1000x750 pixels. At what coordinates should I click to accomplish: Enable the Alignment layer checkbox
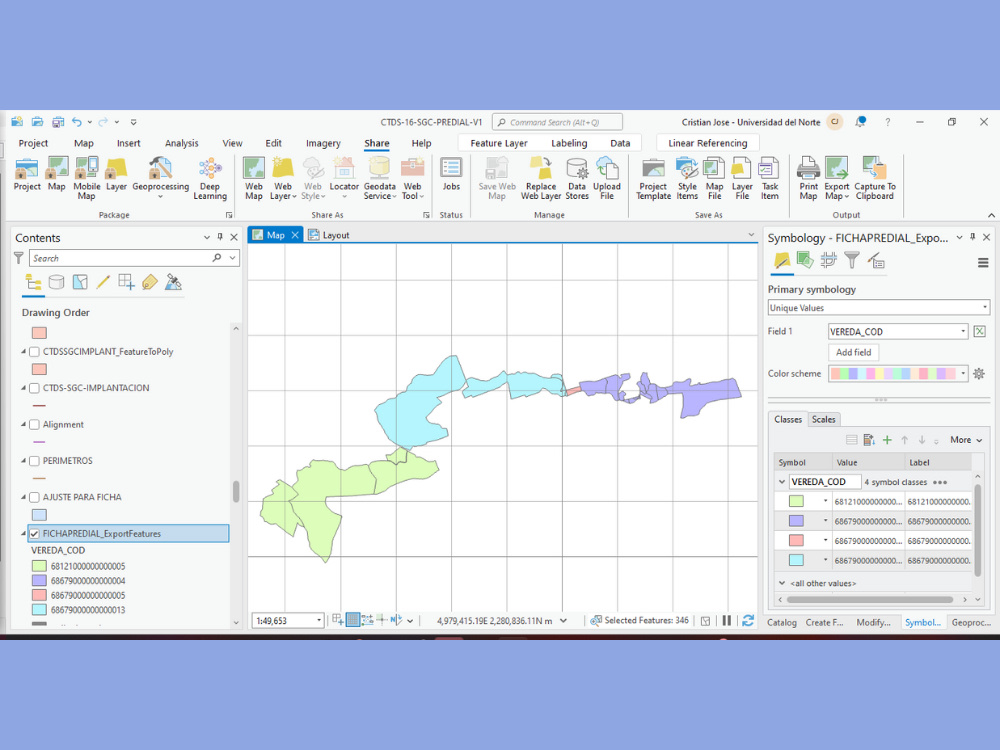tap(34, 424)
